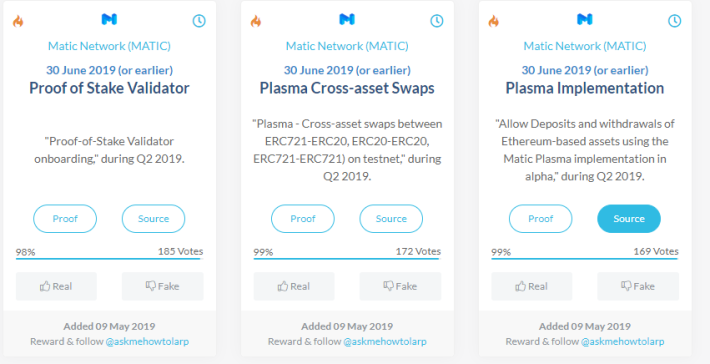Vote Fake on Proof of Stake Validator

pyautogui.click(x=163, y=286)
